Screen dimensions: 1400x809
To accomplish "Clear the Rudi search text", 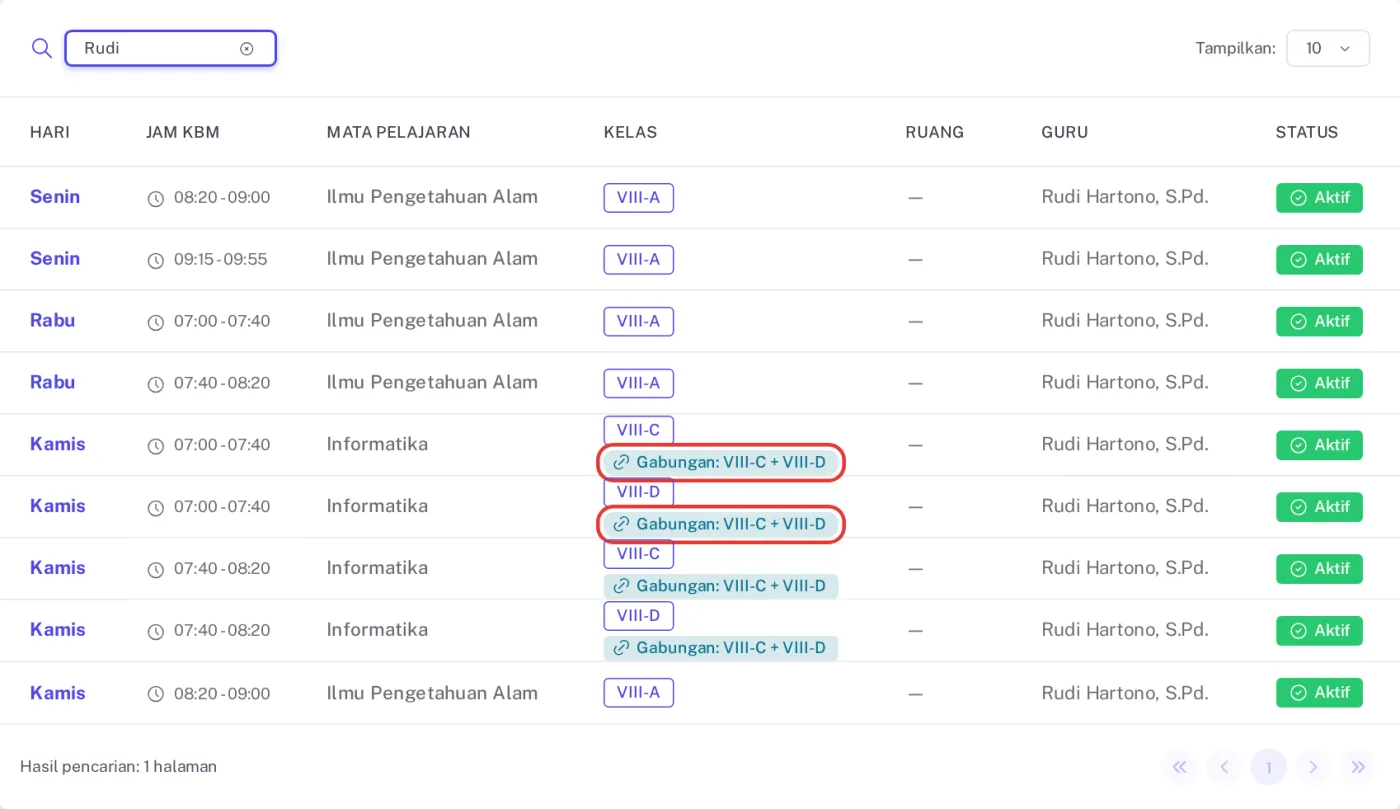I will pos(247,48).
